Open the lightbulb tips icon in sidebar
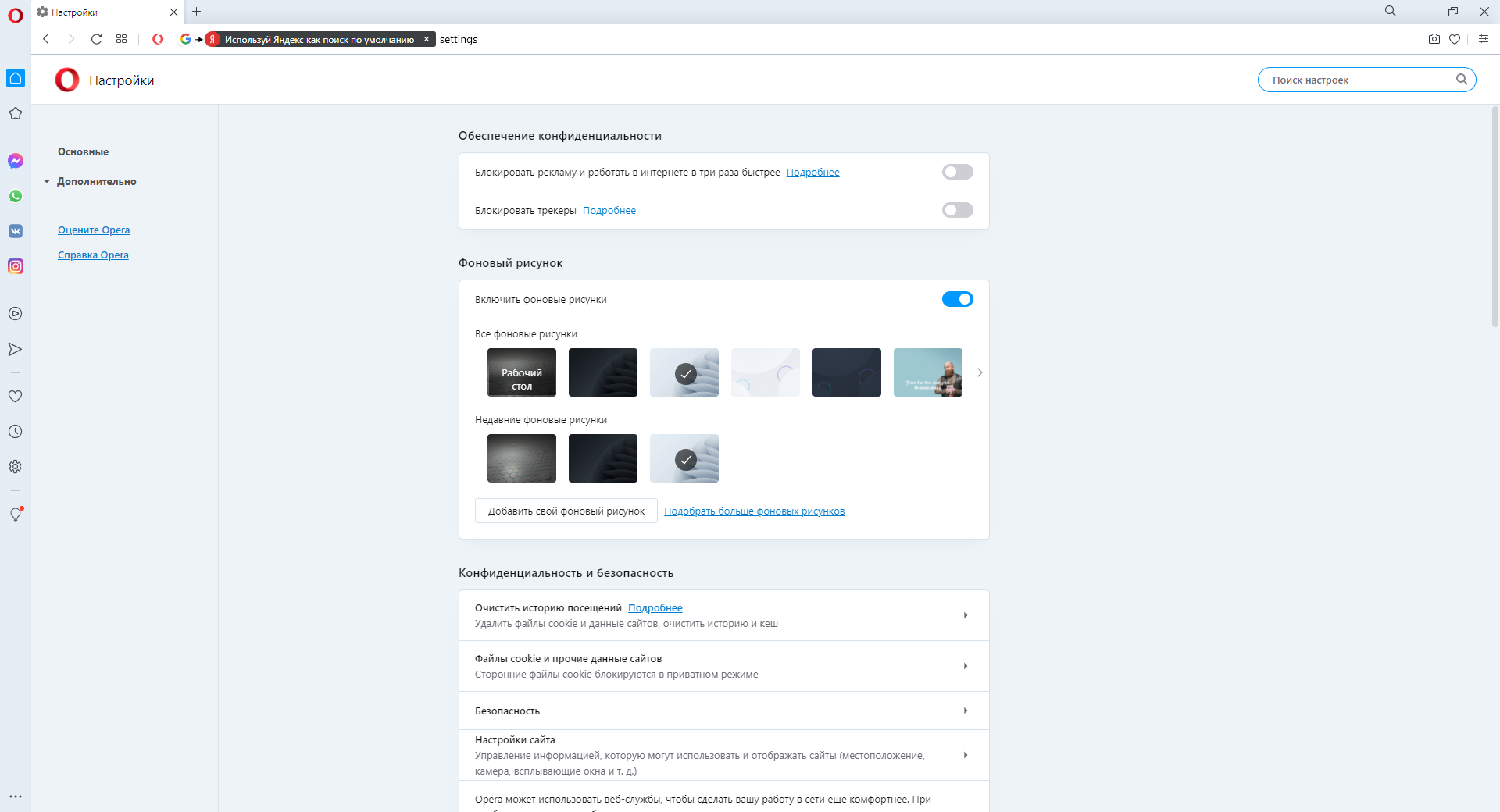 16,515
